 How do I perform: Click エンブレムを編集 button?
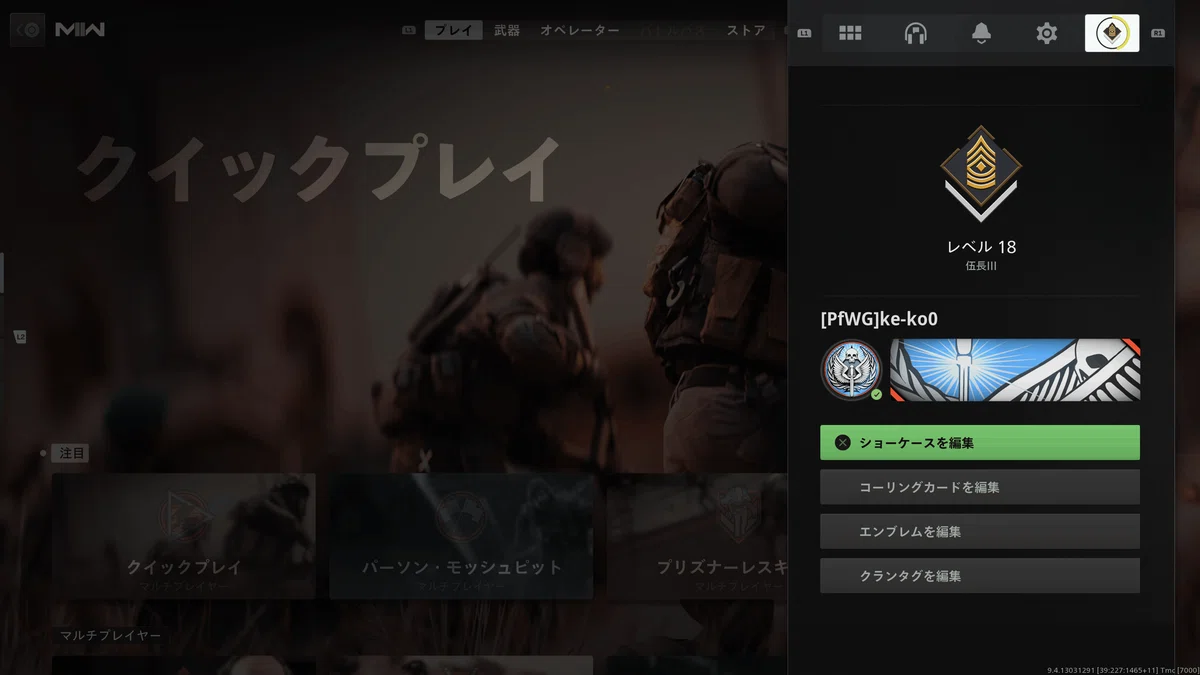980,531
